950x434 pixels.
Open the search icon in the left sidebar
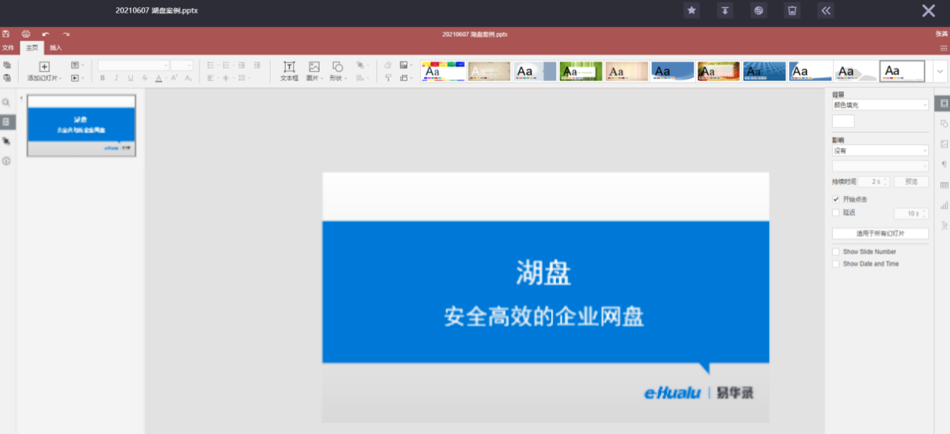[7, 103]
